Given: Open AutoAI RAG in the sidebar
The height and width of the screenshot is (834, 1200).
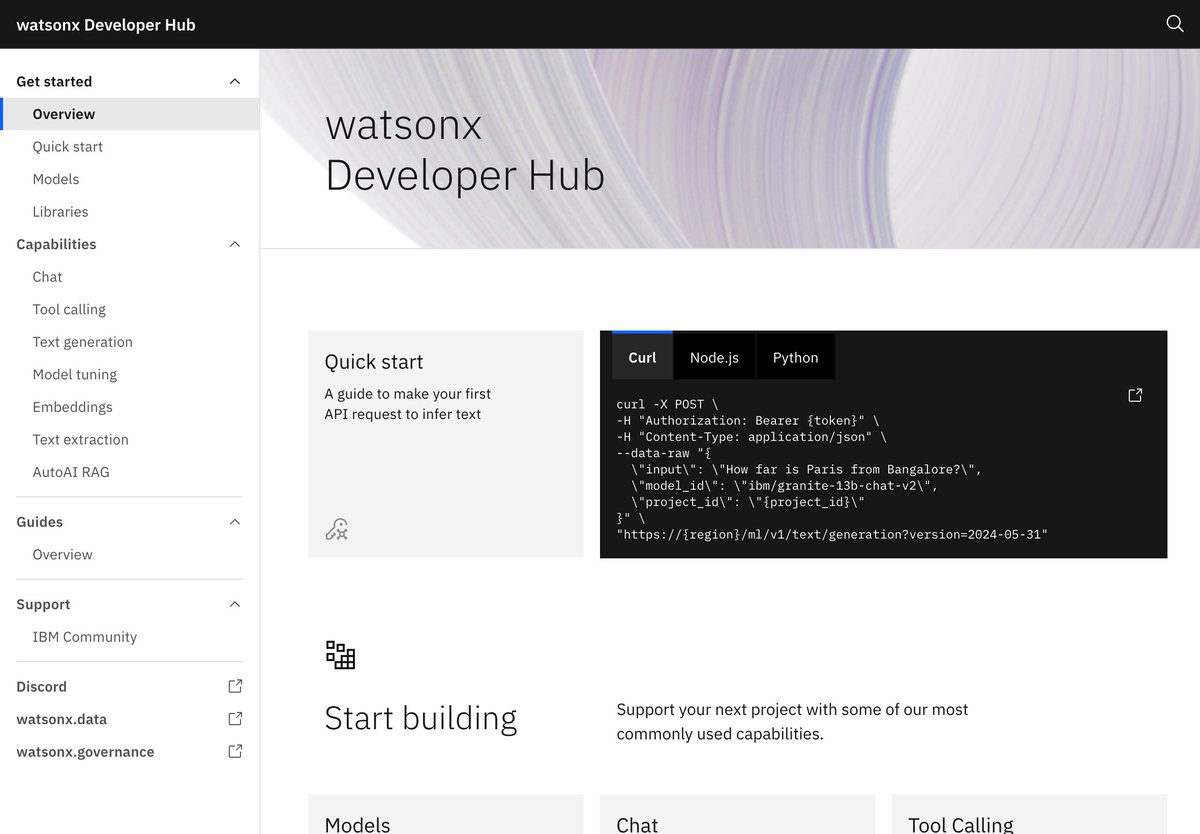Looking at the screenshot, I should click(x=130, y=472).
